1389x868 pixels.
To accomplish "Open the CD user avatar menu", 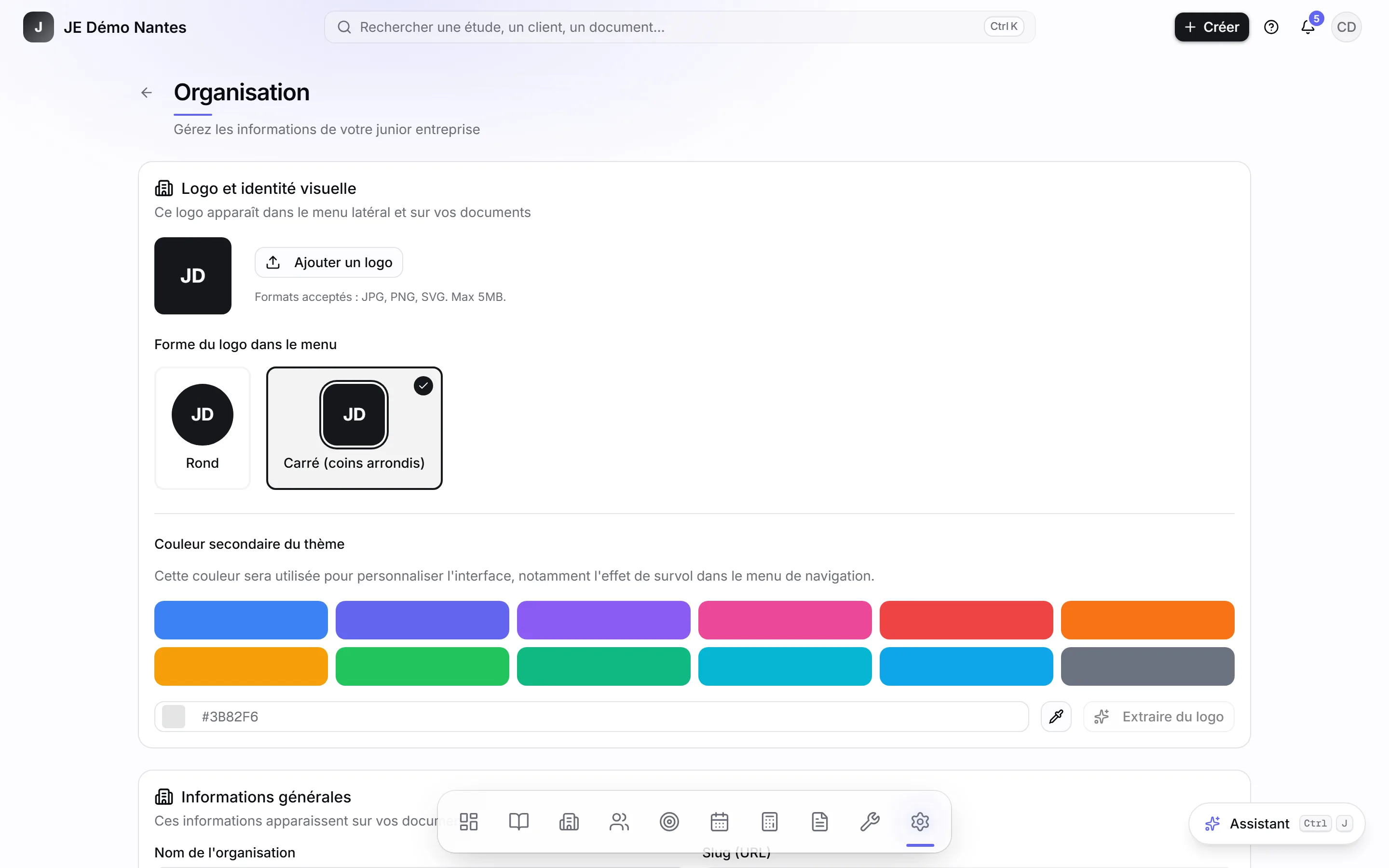I will click(1346, 27).
